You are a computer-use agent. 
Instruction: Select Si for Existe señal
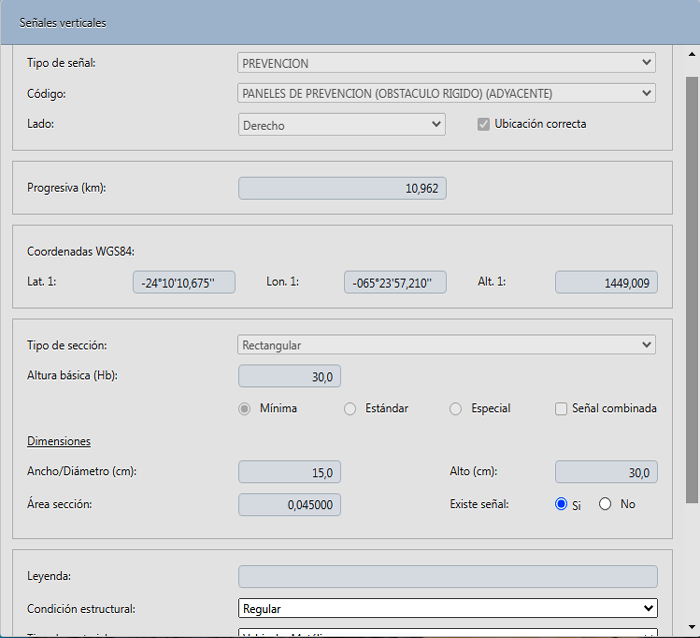point(561,504)
